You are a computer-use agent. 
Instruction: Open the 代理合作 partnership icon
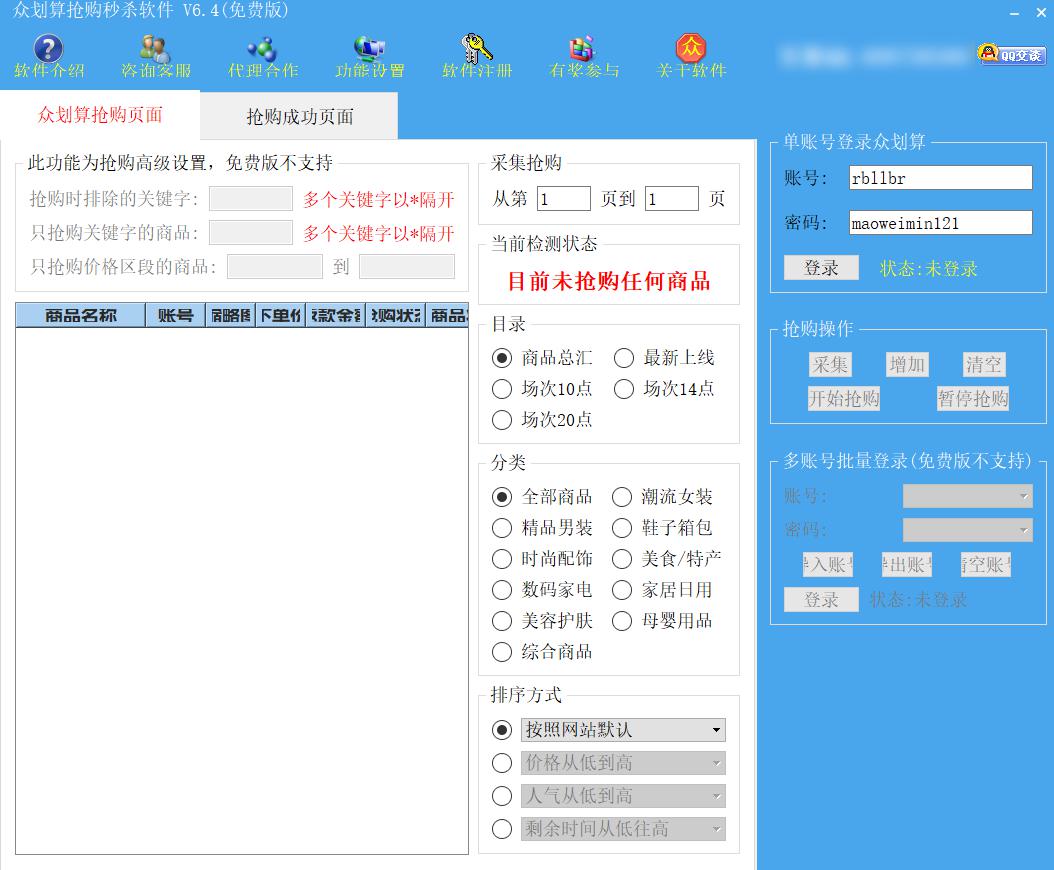pos(262,50)
